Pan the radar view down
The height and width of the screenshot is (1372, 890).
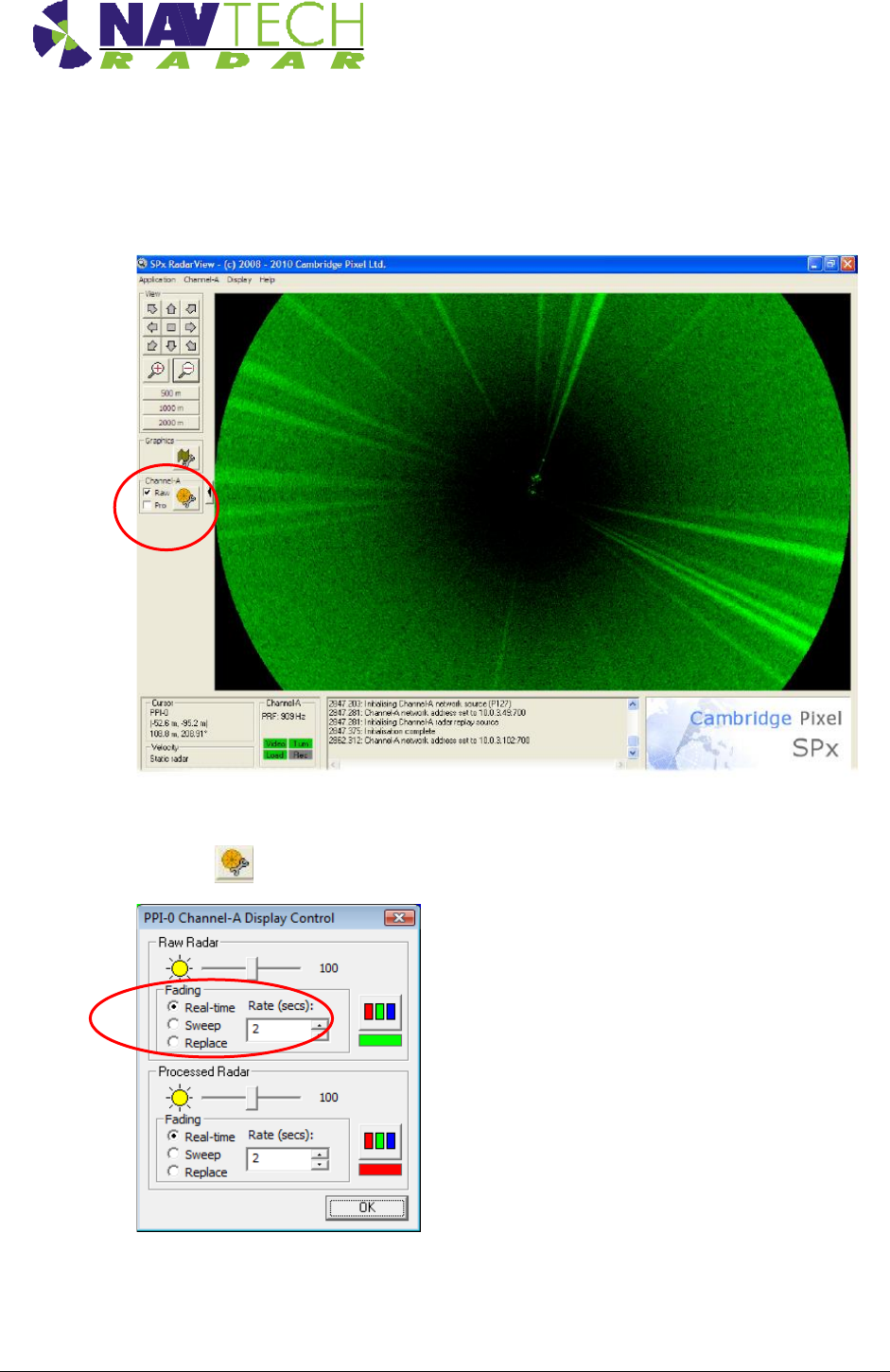pyautogui.click(x=171, y=345)
